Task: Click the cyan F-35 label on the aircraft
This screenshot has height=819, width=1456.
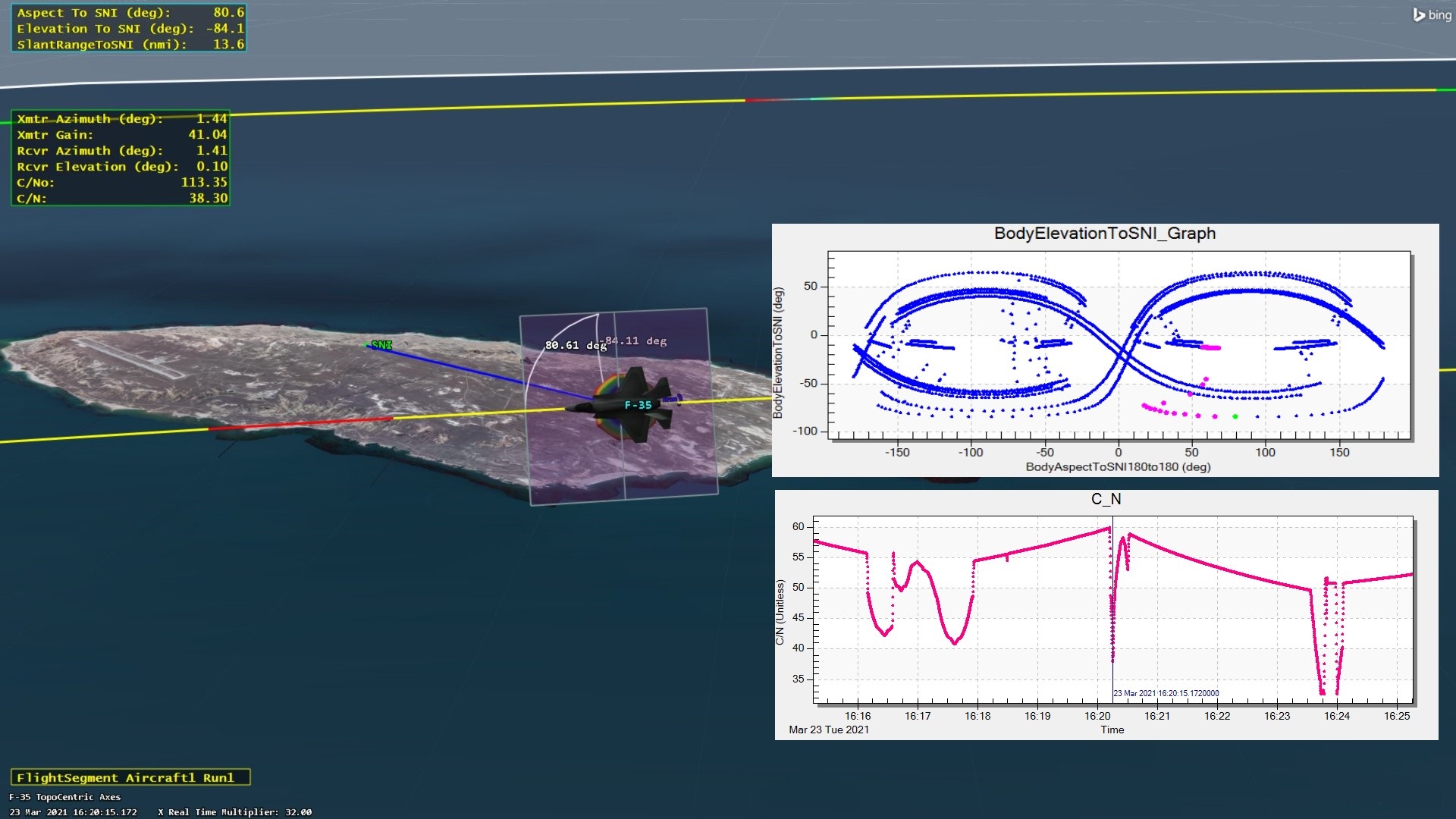Action: tap(638, 405)
